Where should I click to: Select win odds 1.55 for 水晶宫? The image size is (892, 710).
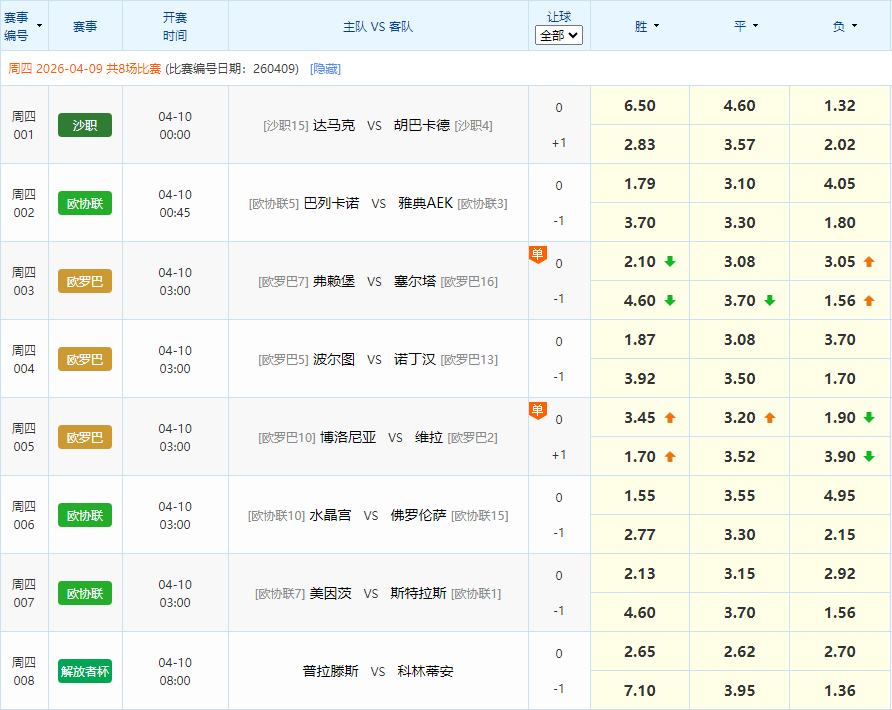pyautogui.click(x=640, y=496)
